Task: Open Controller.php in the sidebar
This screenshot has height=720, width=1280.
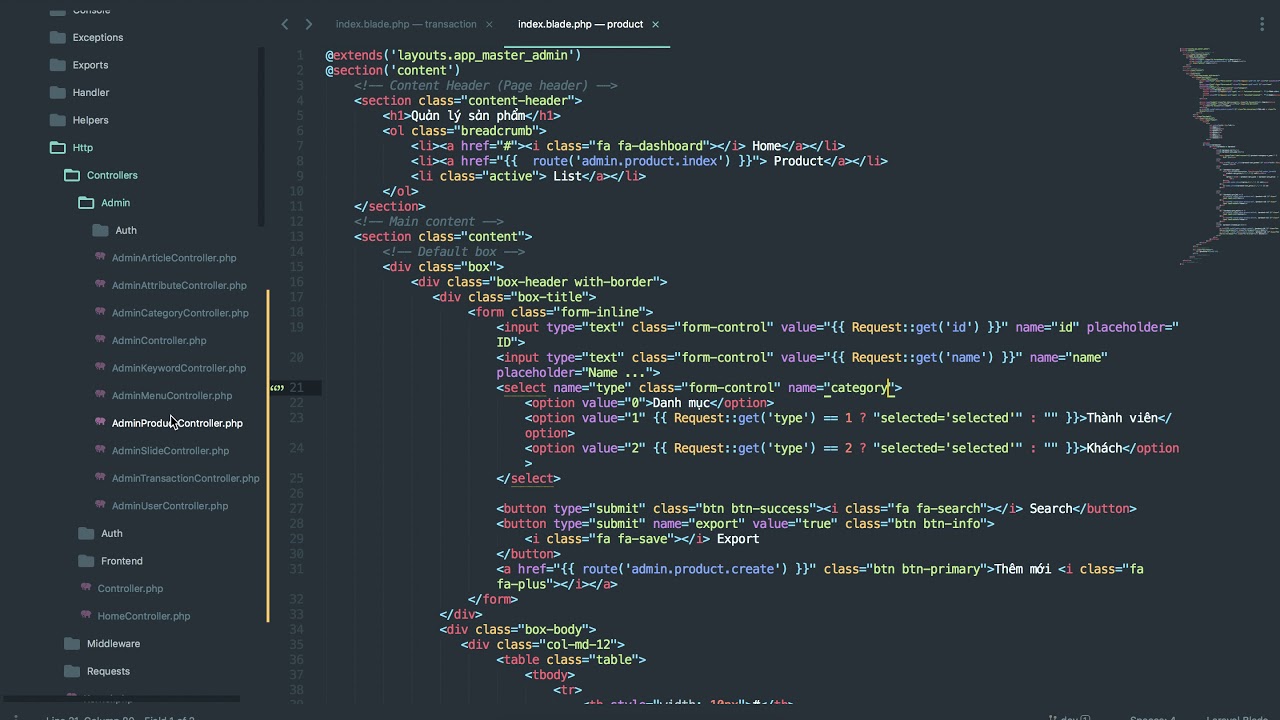Action: [130, 588]
